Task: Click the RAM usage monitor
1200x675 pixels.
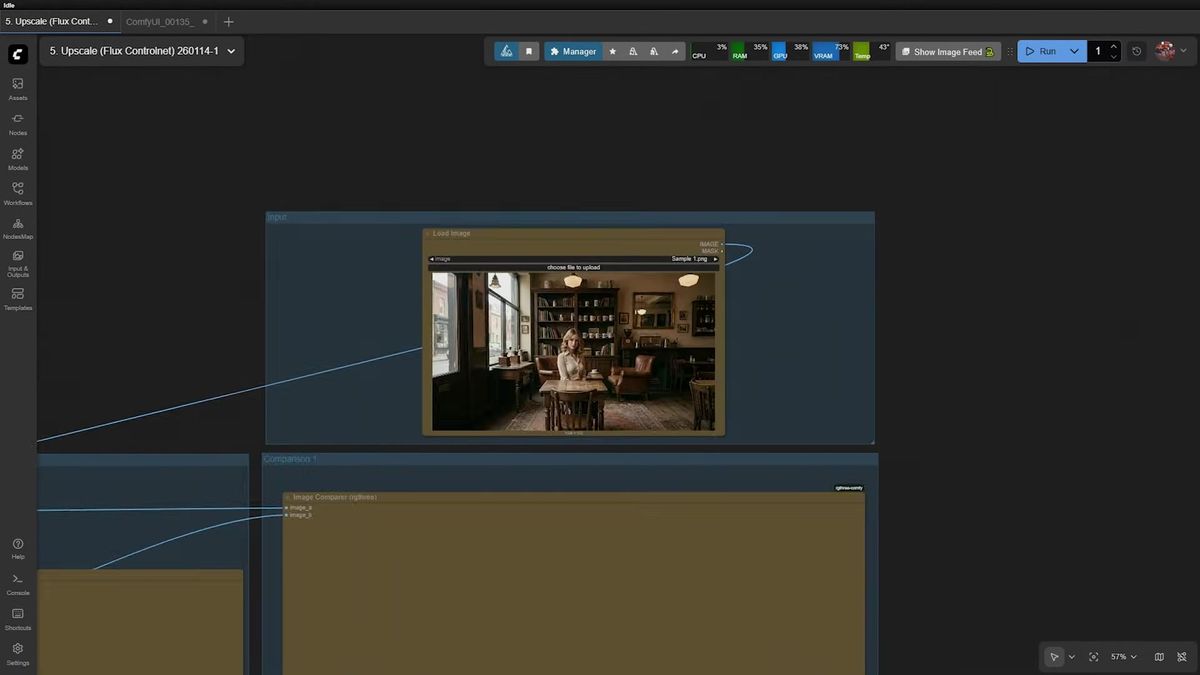Action: (750, 51)
